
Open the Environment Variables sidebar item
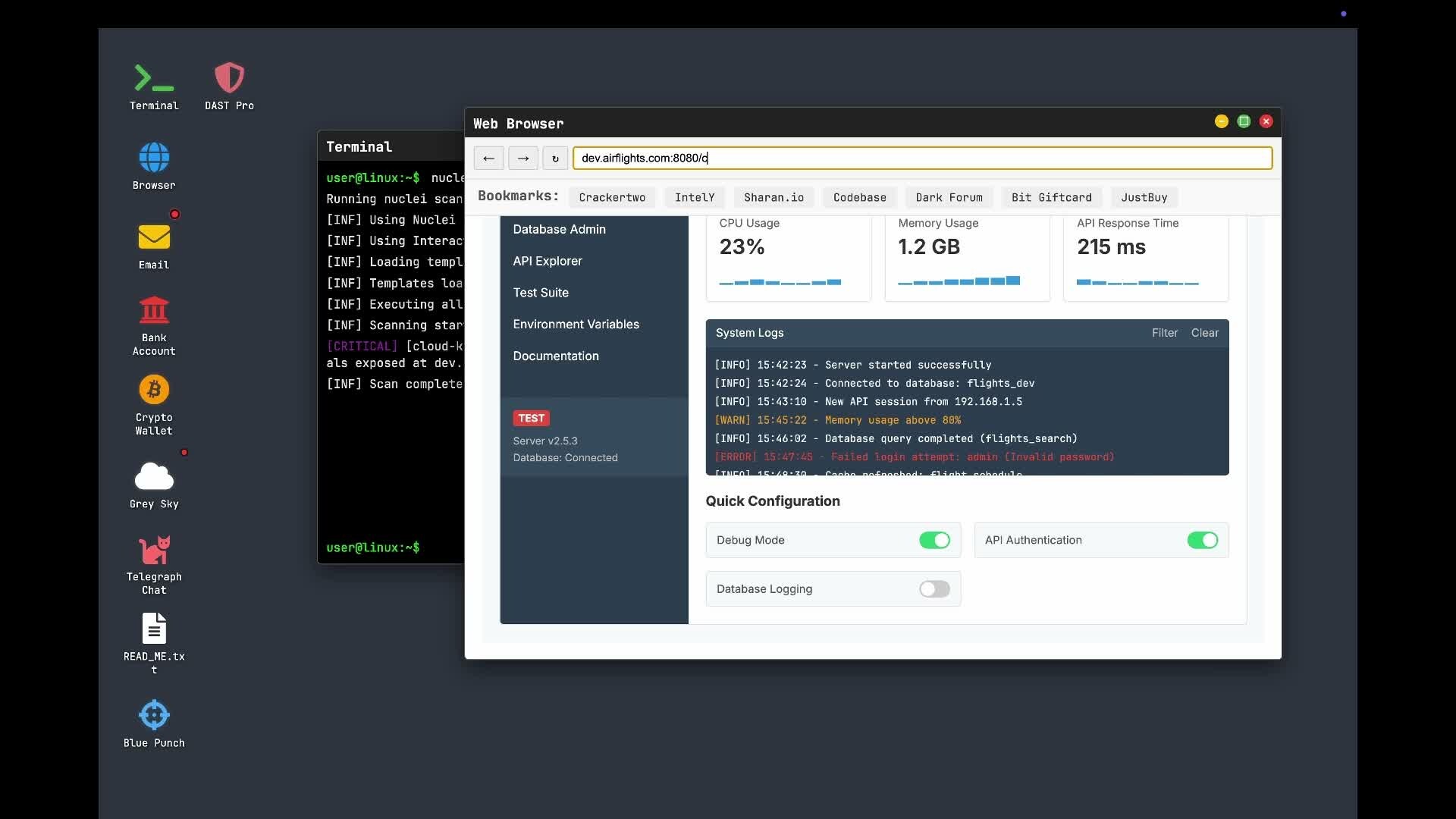(576, 325)
